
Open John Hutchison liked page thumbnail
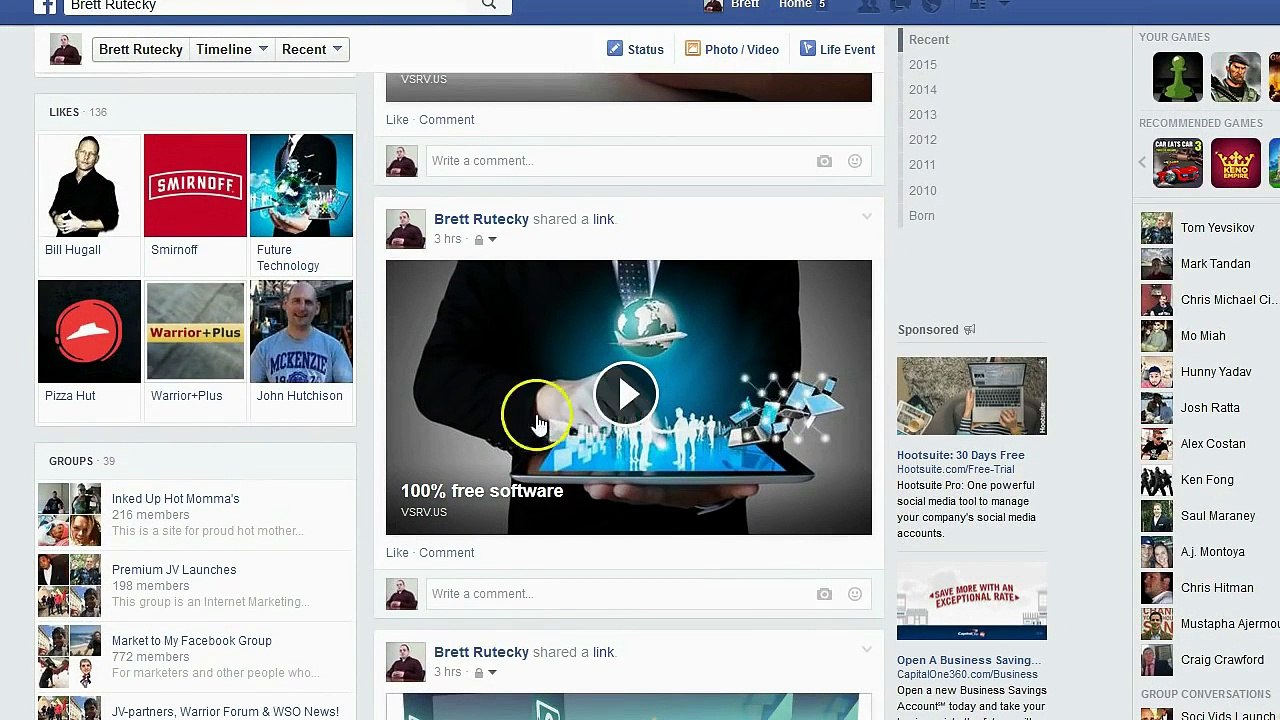[301, 331]
